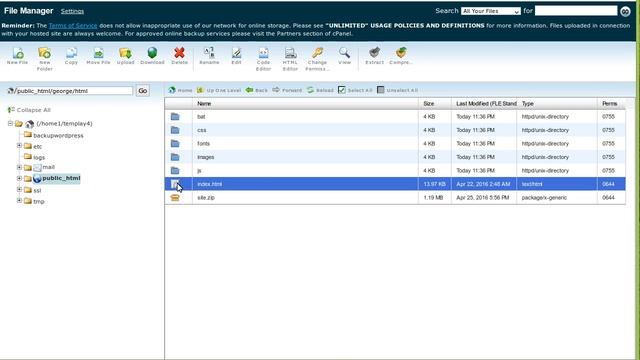640x360 pixels.
Task: Select the fonts folder name
Action: [x=203, y=144]
